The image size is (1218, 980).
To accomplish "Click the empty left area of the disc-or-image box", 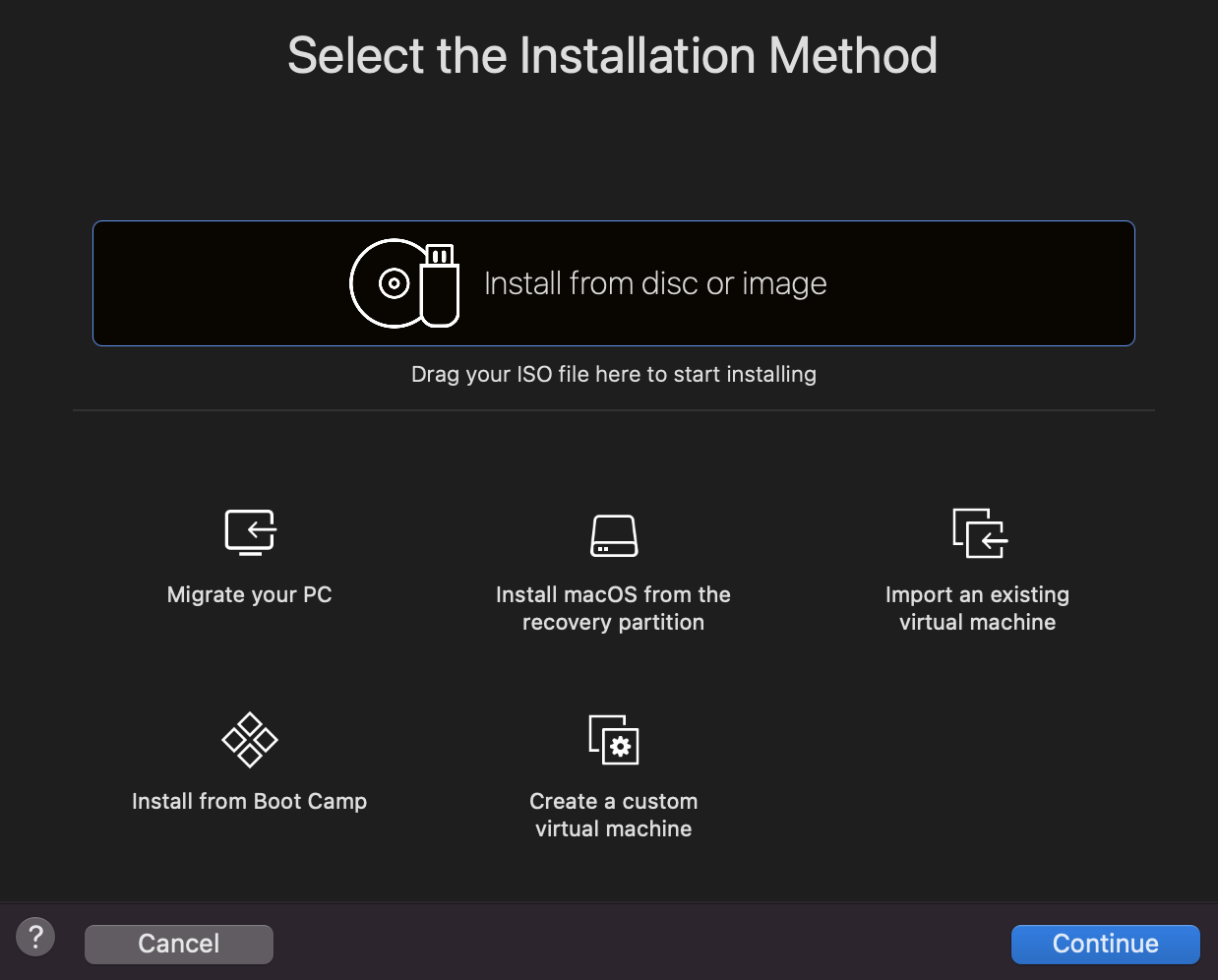I will pyautogui.click(x=216, y=283).
